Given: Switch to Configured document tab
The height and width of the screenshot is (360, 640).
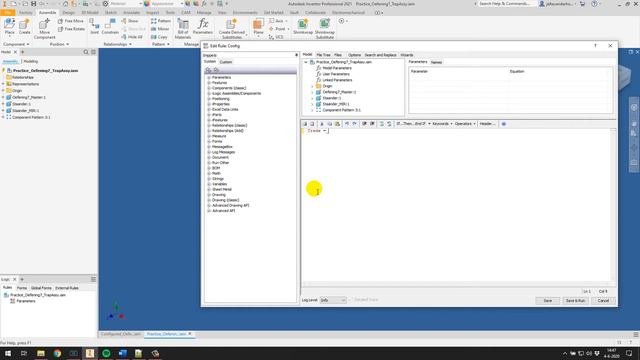Looking at the screenshot, I should (x=121, y=334).
